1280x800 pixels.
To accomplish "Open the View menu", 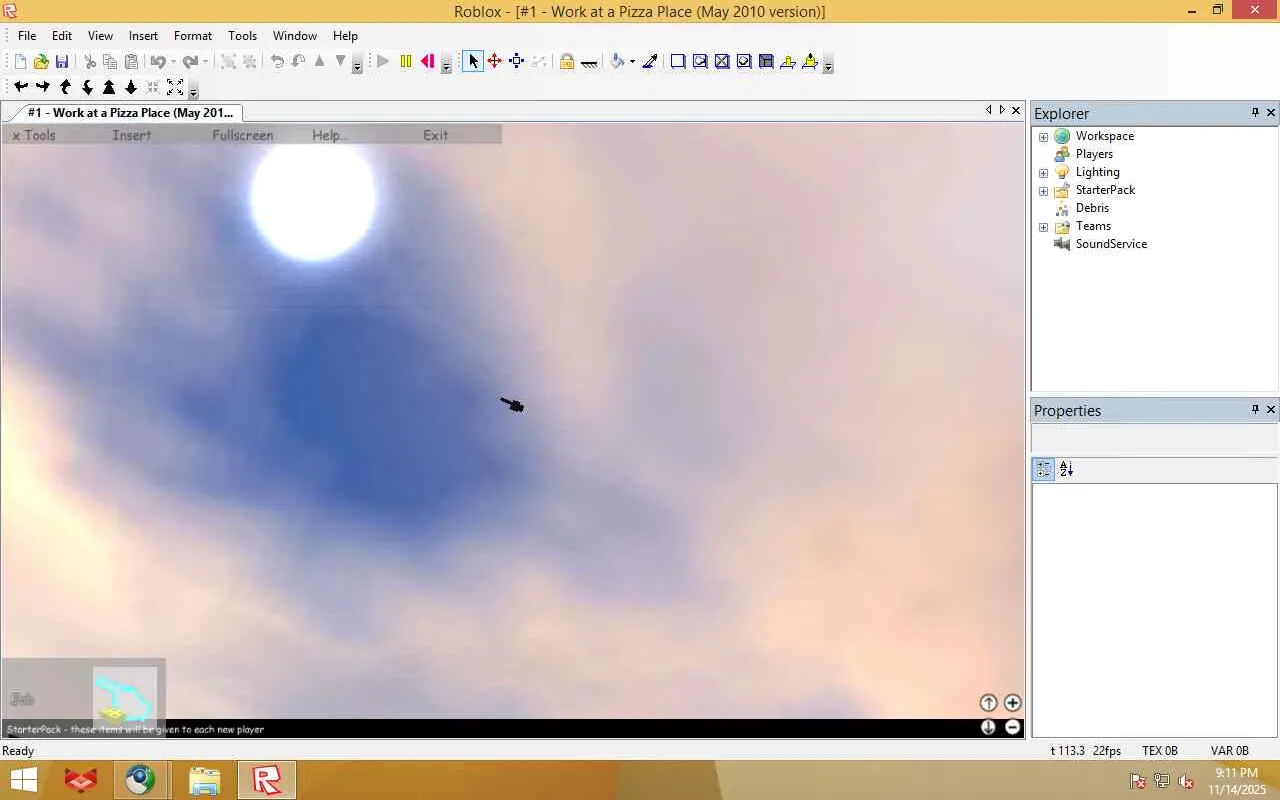I will [100, 36].
